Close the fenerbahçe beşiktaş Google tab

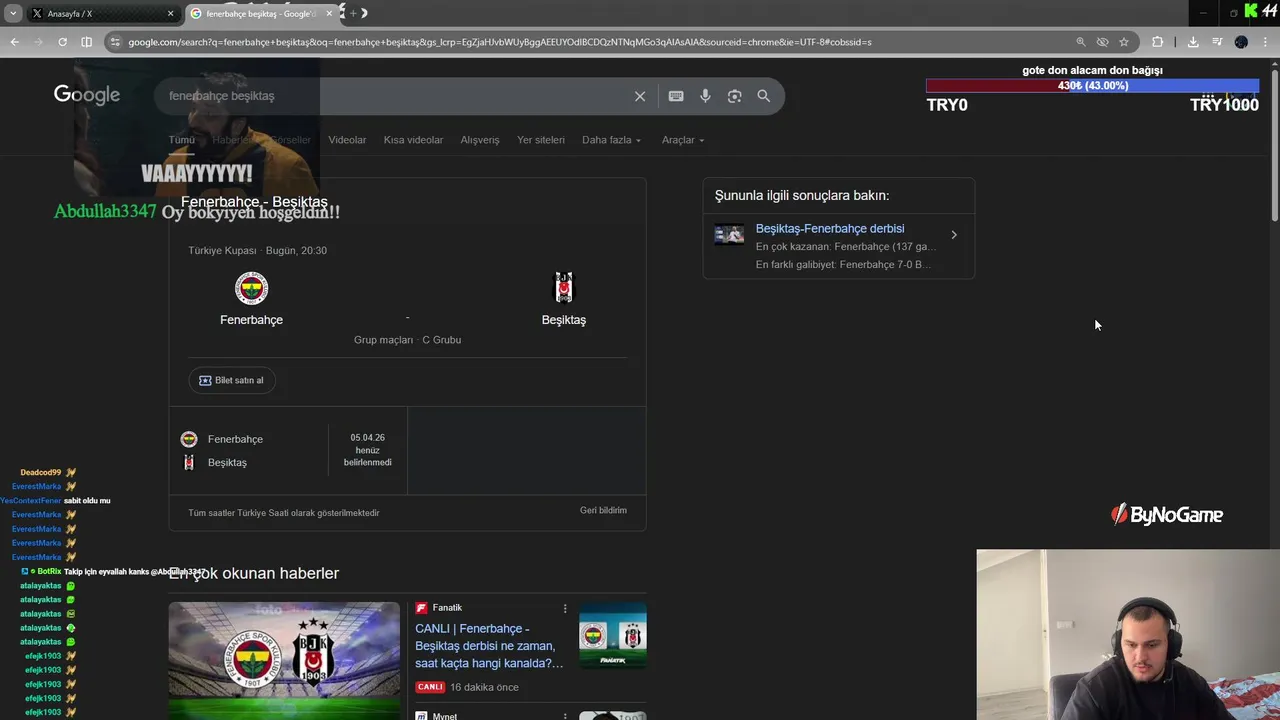point(329,13)
